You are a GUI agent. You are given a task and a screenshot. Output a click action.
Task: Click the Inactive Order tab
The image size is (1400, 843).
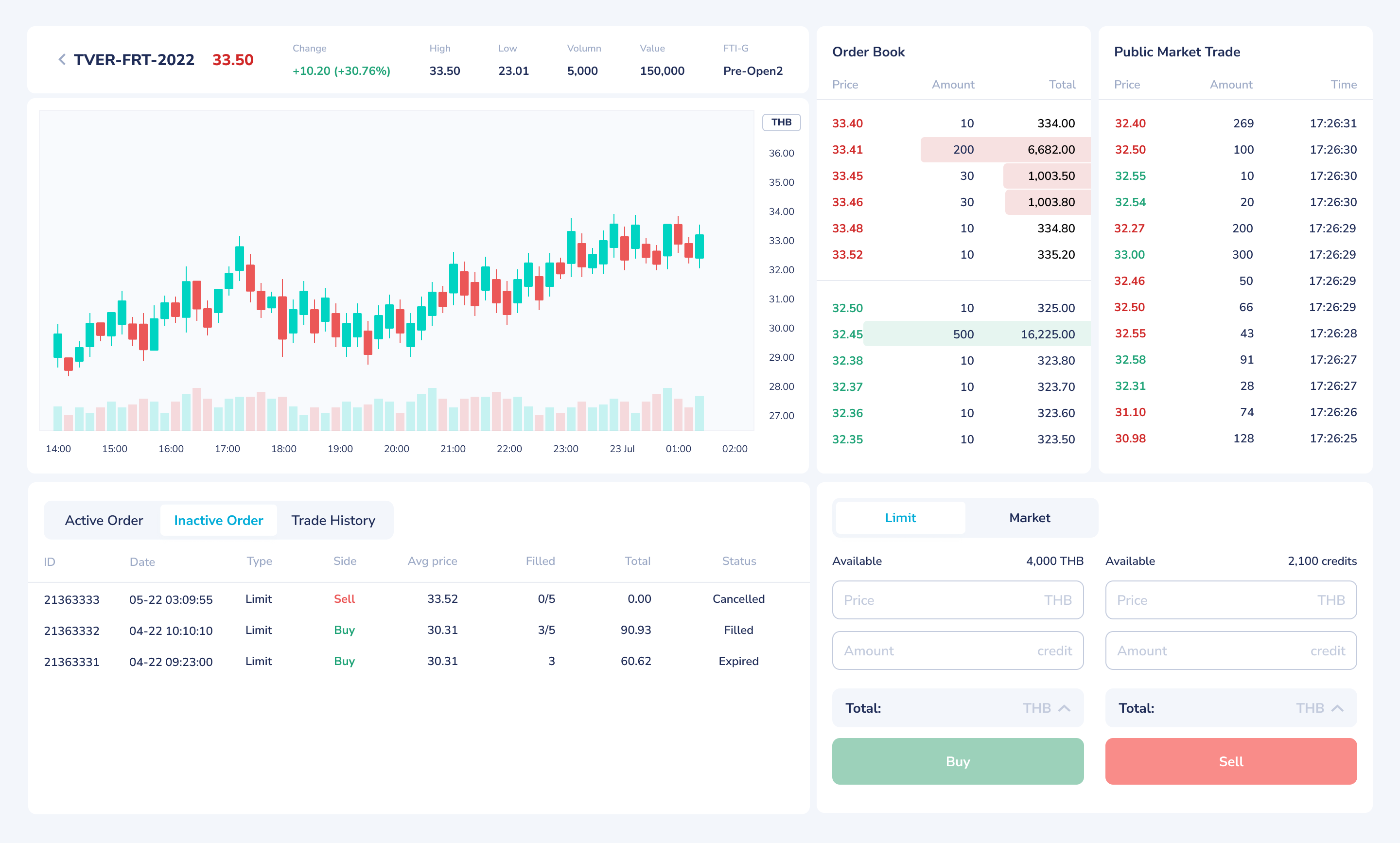218,520
